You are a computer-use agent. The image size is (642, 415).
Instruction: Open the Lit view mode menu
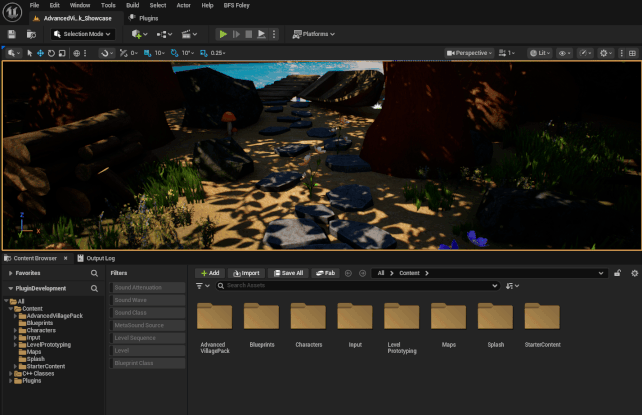(540, 53)
